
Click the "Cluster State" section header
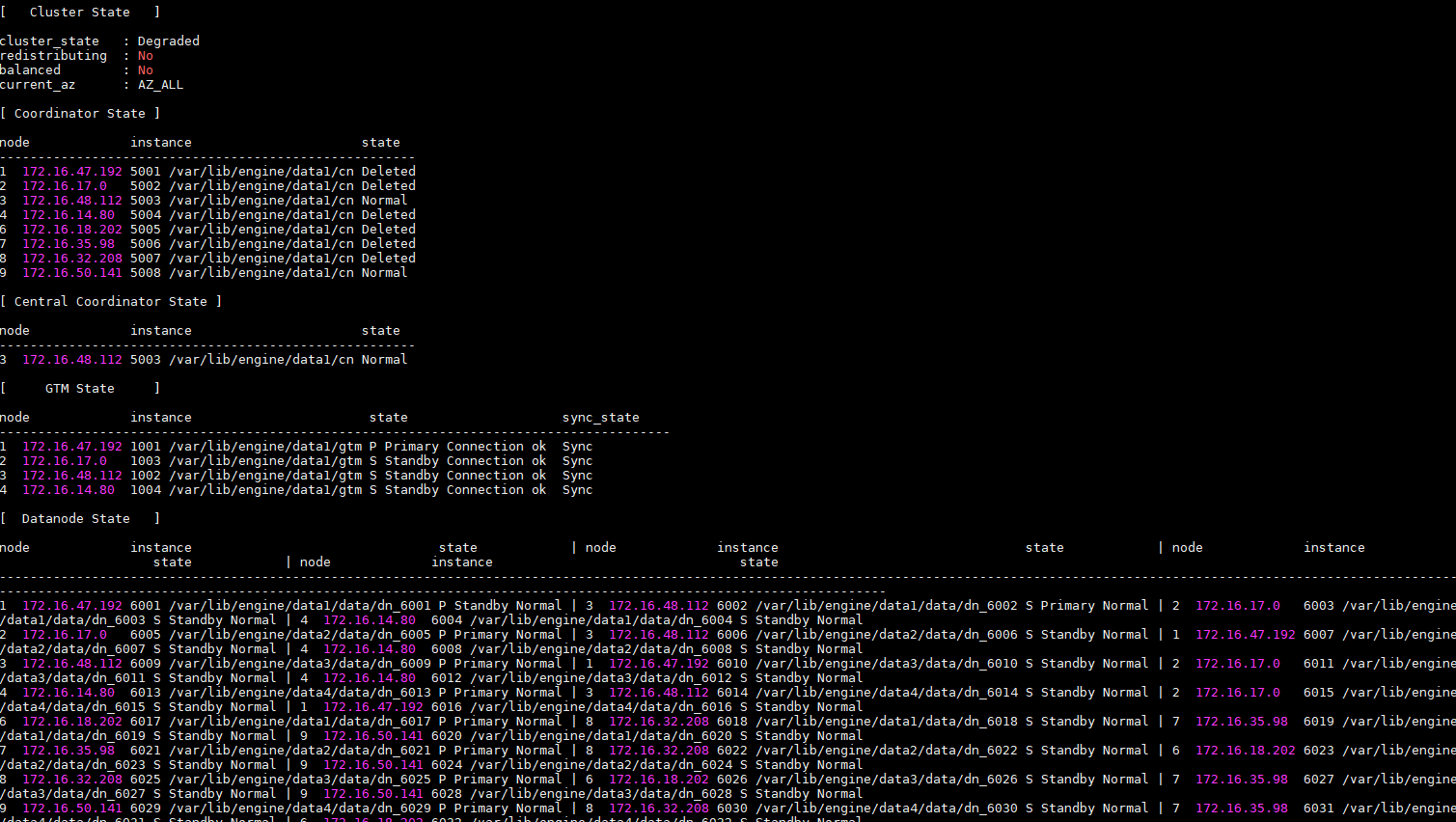click(x=80, y=13)
